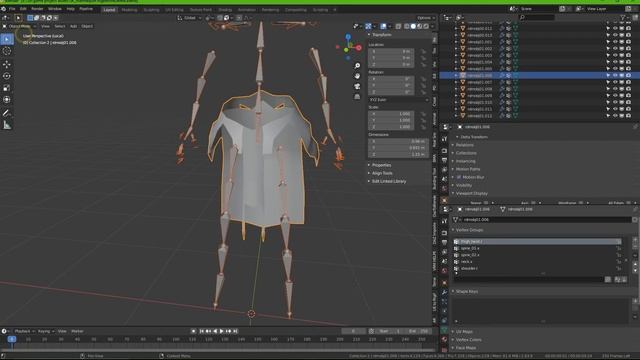This screenshot has height=360, width=640.
Task: Choose the combined Transform tool
Action: 7,100
